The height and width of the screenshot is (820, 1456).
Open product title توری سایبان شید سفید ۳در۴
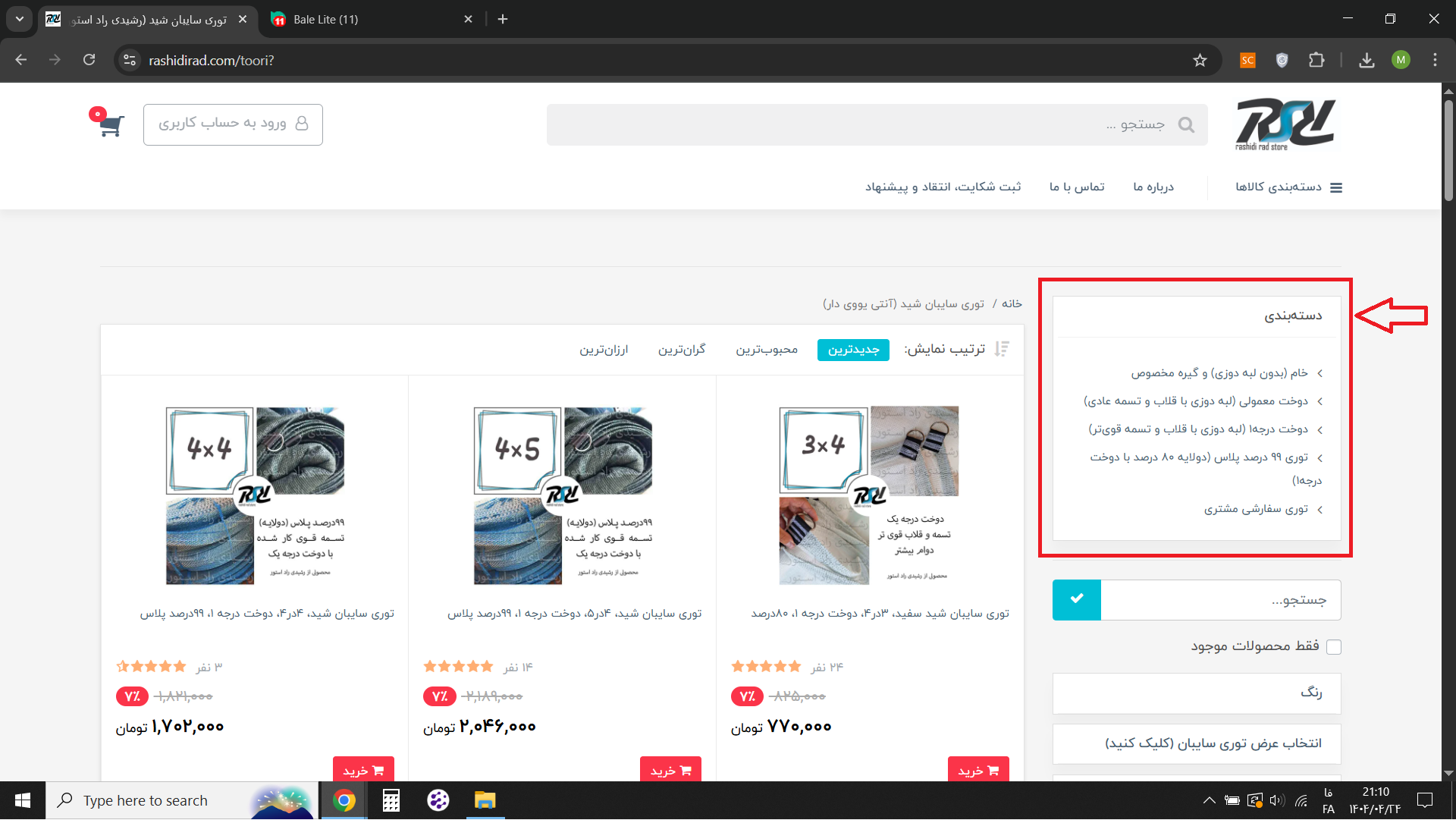[x=880, y=614]
